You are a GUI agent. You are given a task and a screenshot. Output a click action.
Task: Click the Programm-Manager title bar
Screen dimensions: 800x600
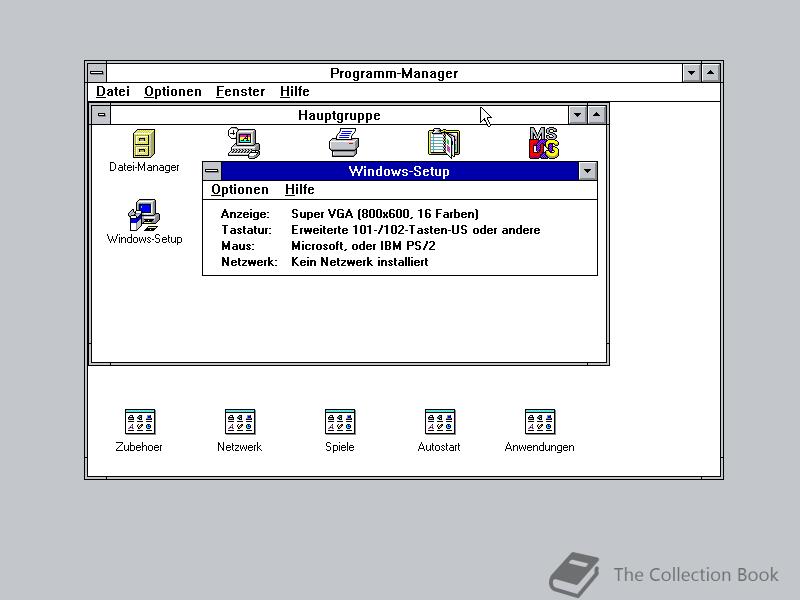[394, 73]
